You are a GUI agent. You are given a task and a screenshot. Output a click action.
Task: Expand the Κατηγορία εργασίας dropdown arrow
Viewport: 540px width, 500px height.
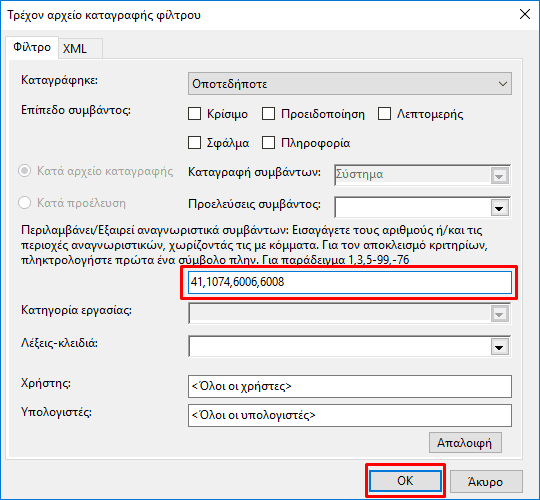pos(499,313)
